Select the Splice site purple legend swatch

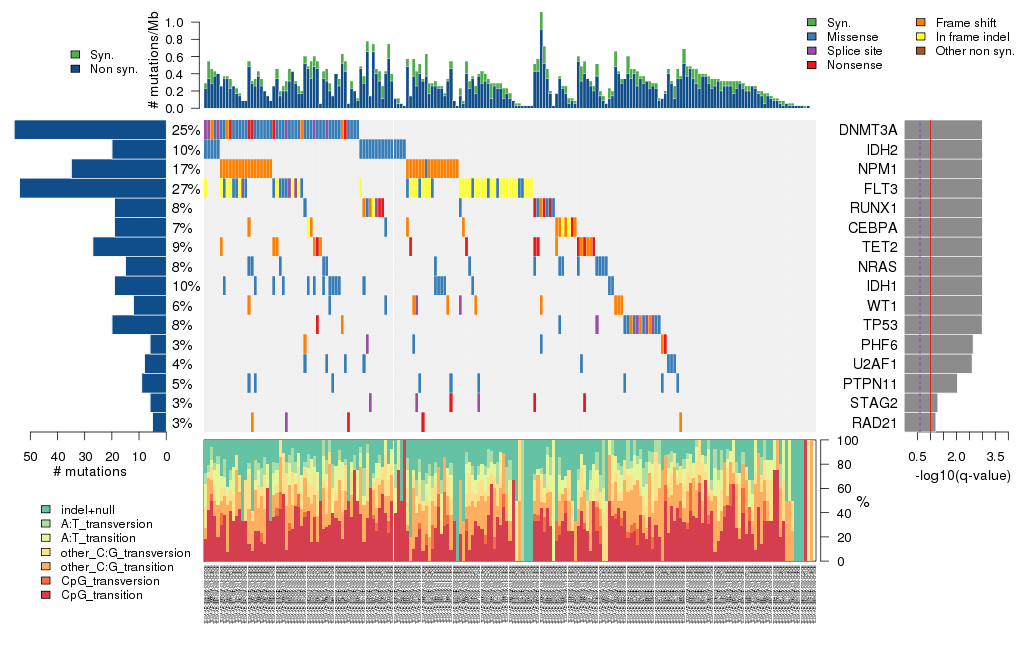[812, 50]
